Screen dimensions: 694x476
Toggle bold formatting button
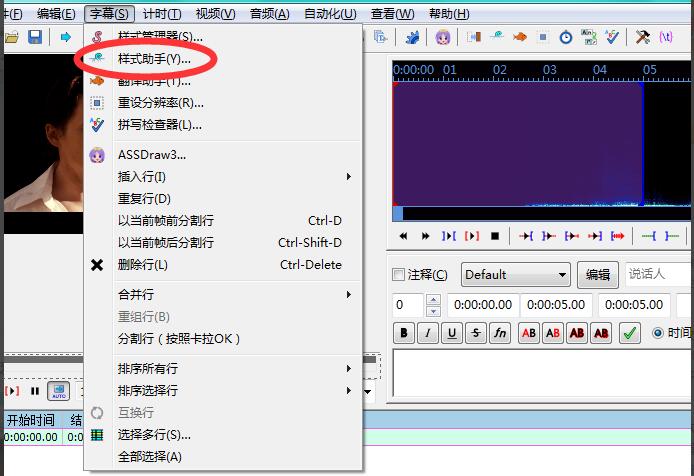(x=404, y=333)
